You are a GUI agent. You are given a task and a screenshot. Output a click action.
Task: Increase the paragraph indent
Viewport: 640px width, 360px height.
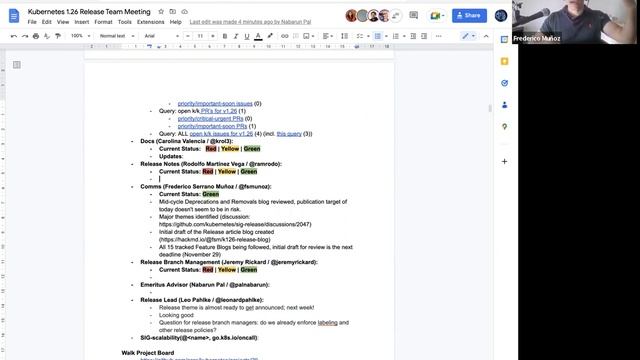(424, 36)
